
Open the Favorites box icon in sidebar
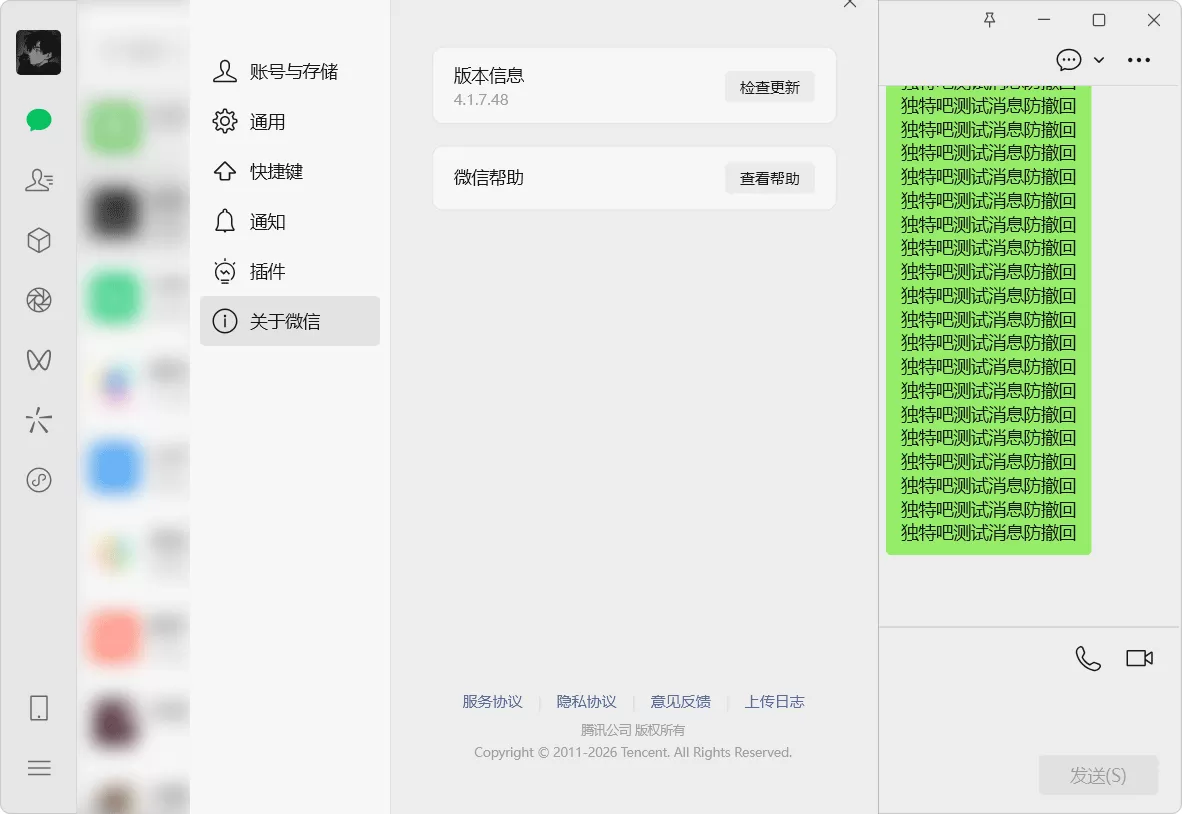coord(38,240)
